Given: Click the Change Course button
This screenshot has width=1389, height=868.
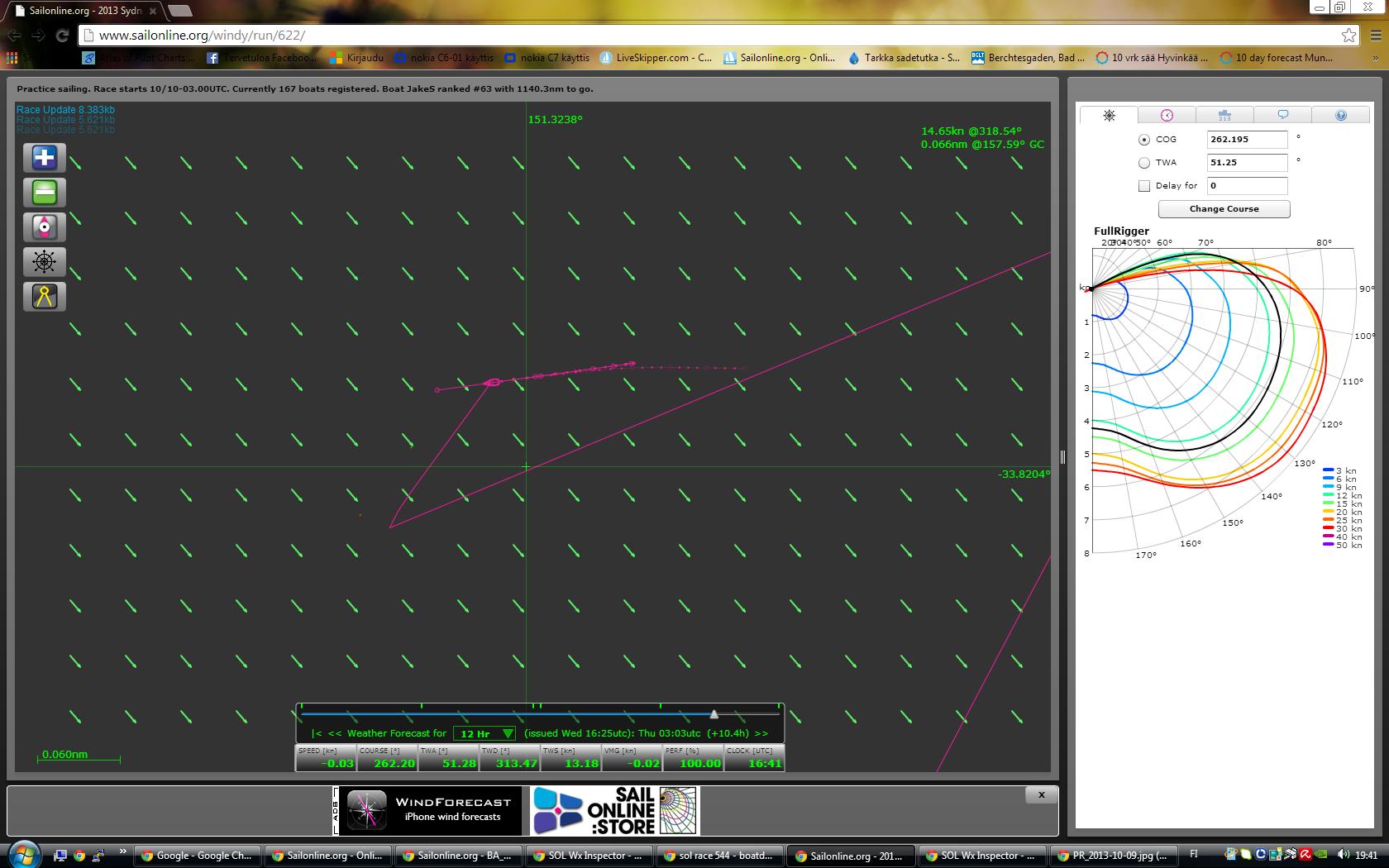Looking at the screenshot, I should click(1224, 209).
